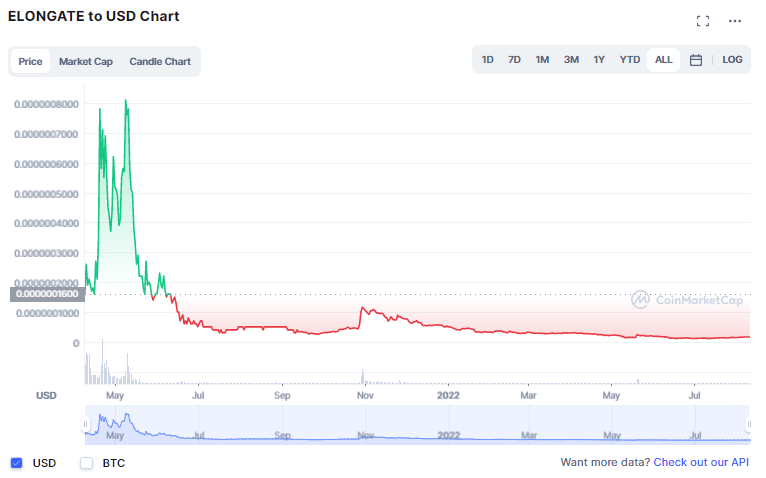Grab the left range navigator handle
766x478 pixels.
pyautogui.click(x=85, y=424)
